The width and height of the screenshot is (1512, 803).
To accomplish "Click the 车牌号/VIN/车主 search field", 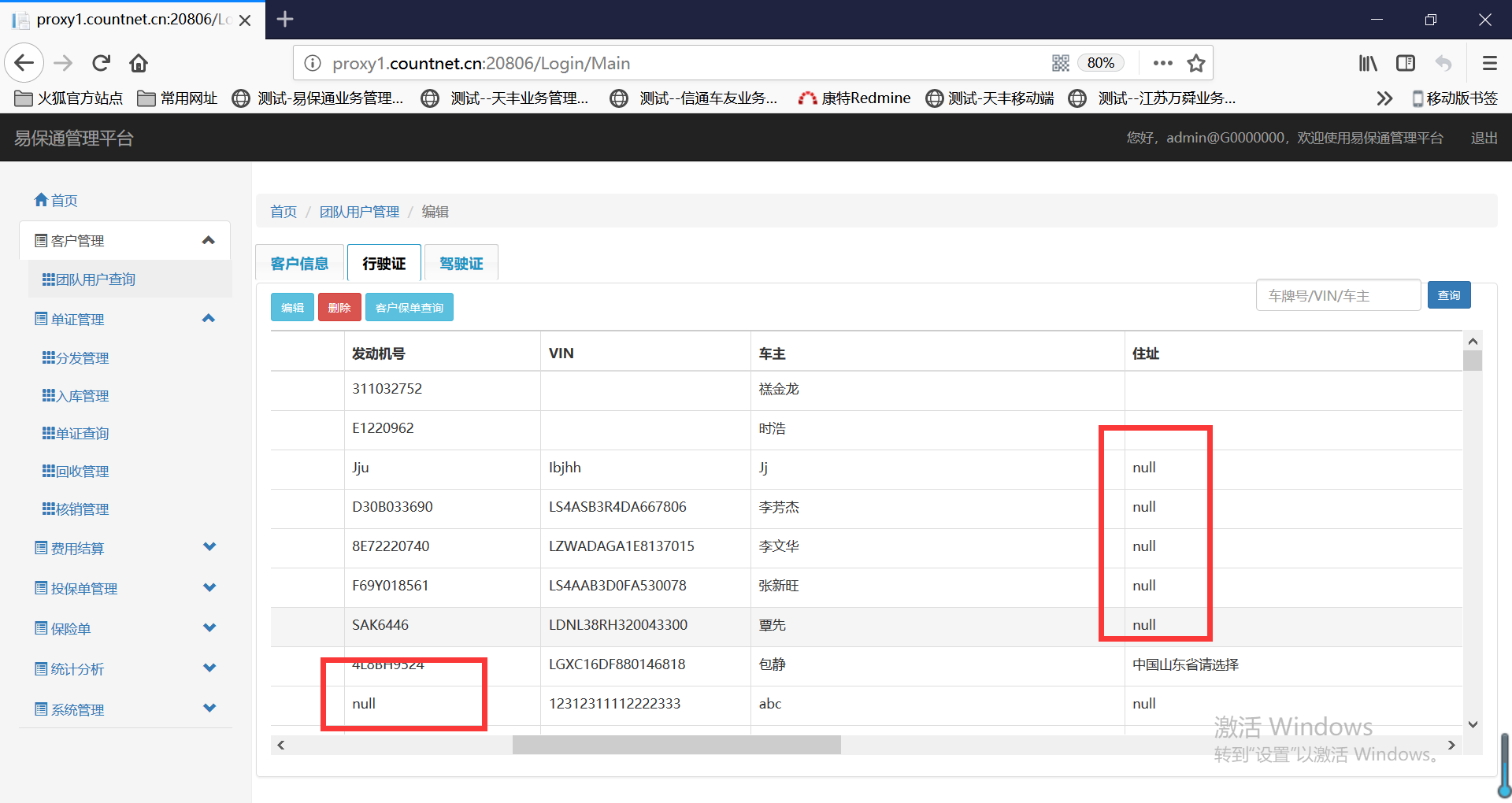I will (1337, 296).
